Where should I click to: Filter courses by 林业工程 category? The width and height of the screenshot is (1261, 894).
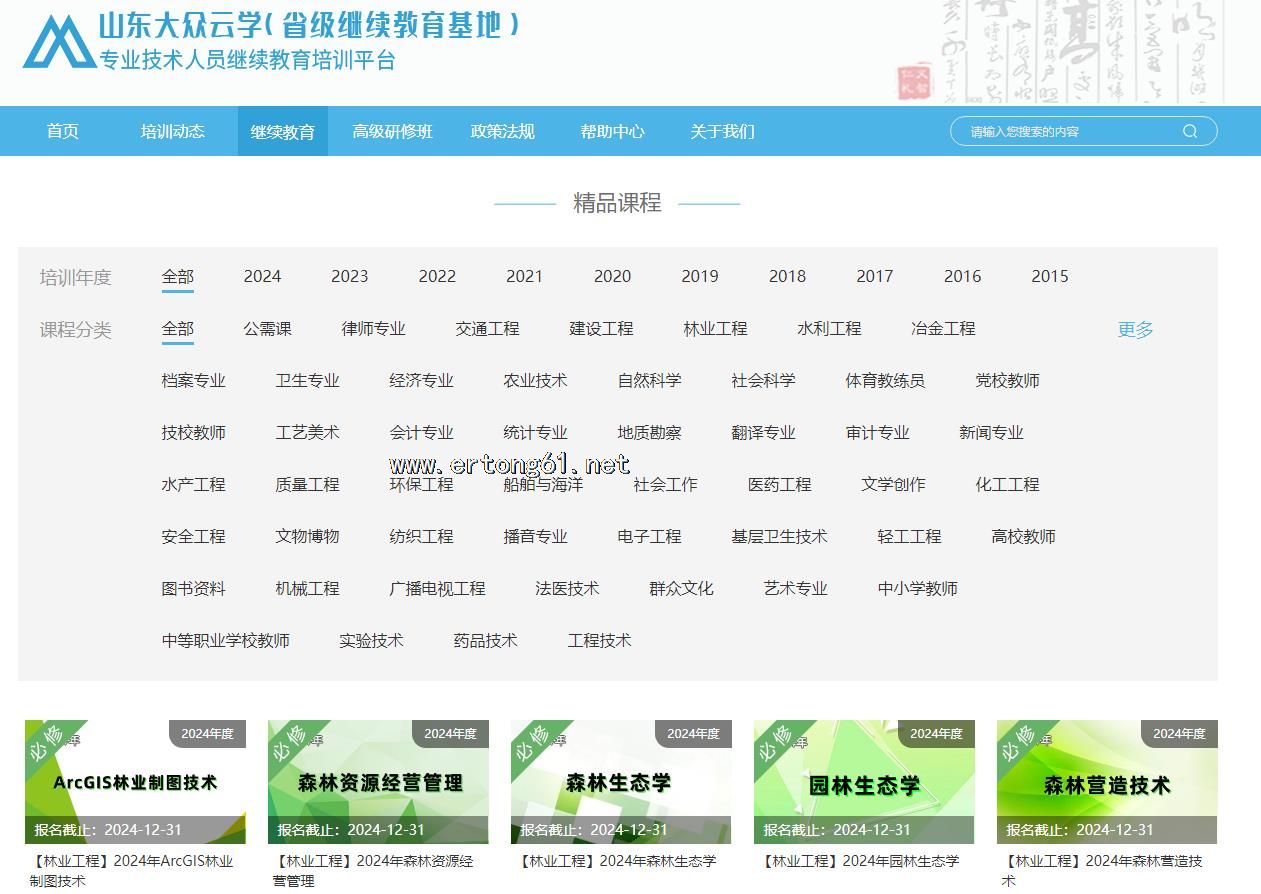pos(715,328)
